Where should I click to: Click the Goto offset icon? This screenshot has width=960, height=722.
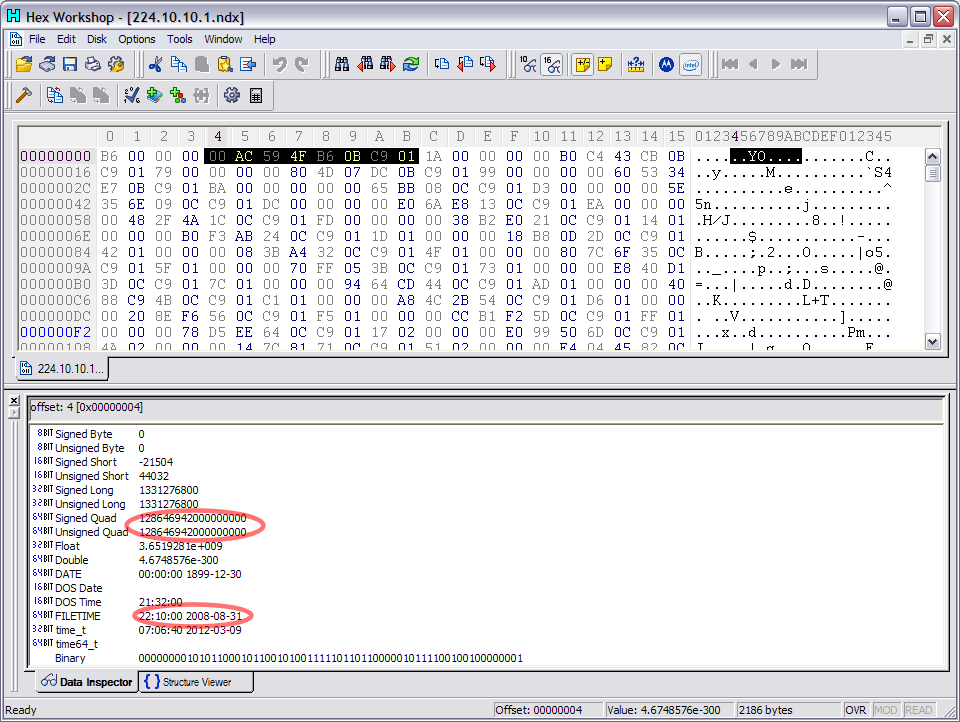point(441,64)
